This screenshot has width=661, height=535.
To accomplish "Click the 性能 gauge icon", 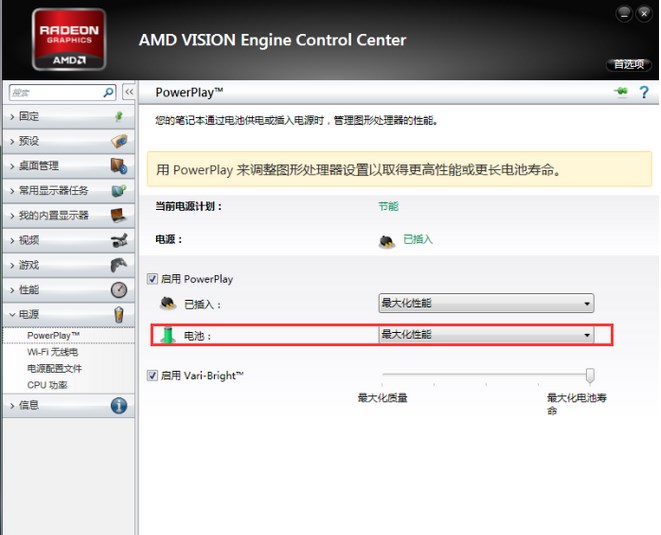I will point(119,290).
